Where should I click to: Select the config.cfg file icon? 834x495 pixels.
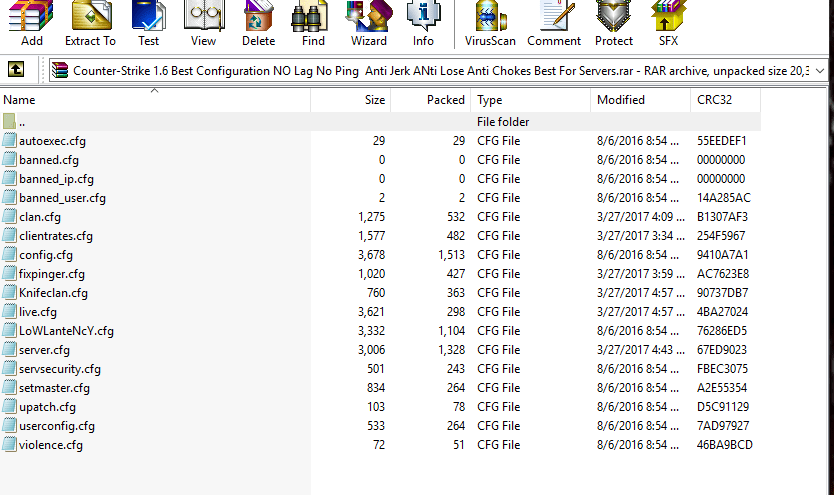(x=9, y=255)
